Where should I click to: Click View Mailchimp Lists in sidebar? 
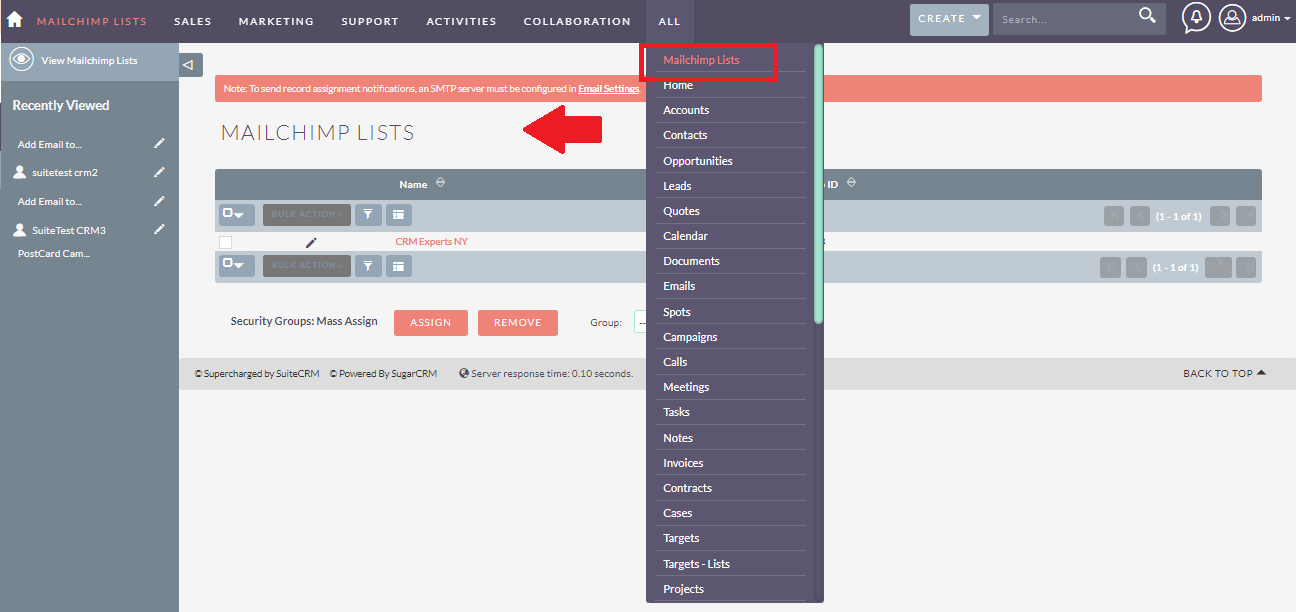pyautogui.click(x=89, y=60)
